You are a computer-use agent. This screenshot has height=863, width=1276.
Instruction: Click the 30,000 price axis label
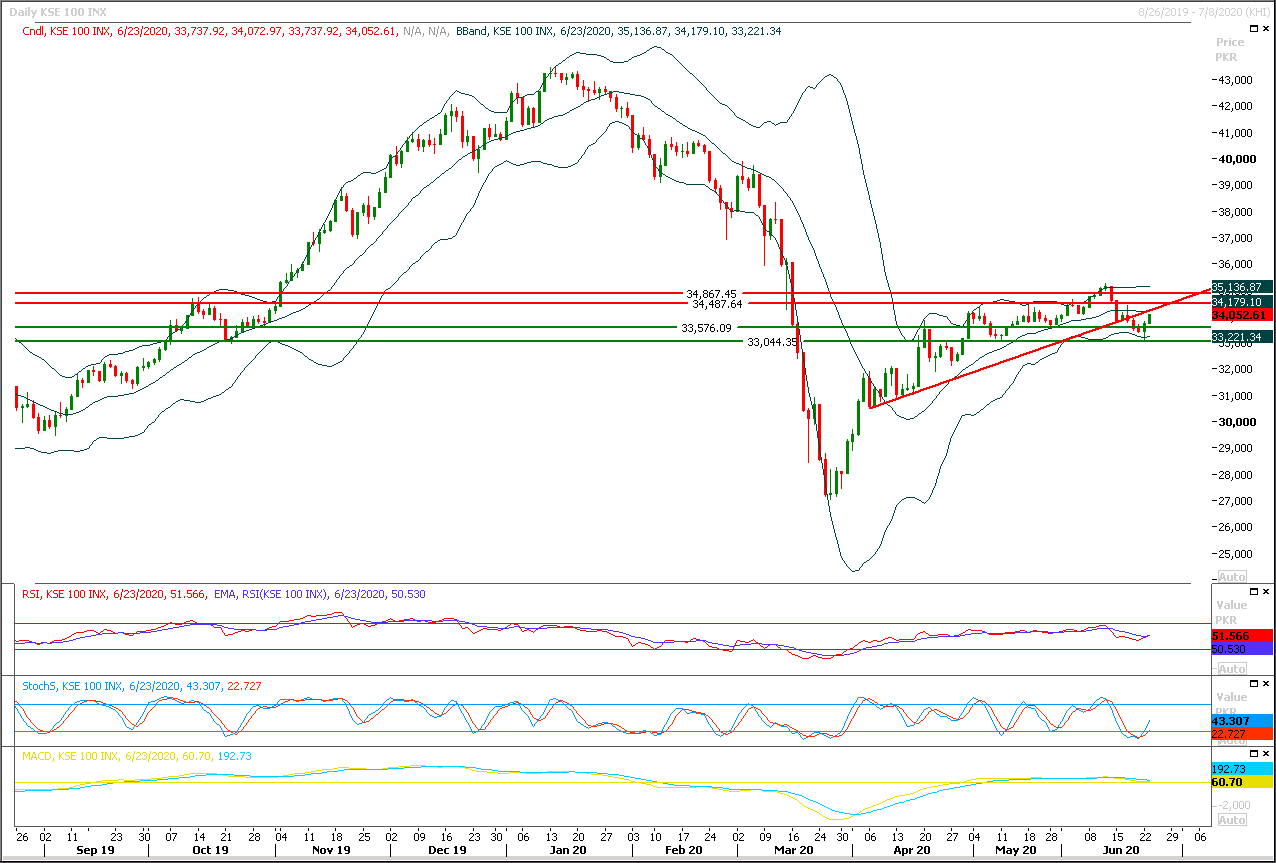click(x=1236, y=422)
